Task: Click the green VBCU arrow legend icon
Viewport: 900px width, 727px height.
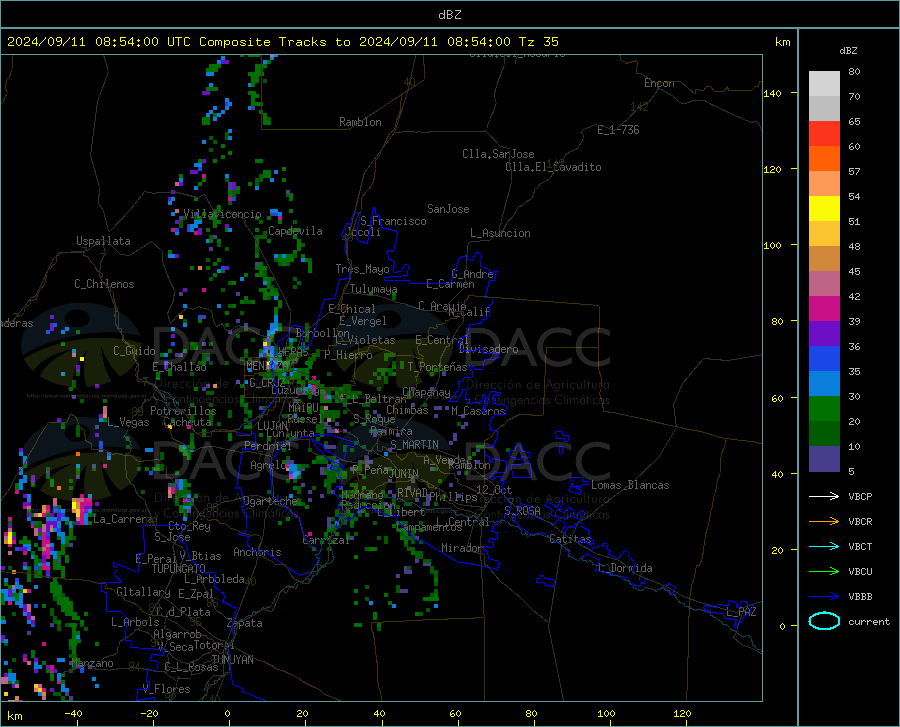Action: pyautogui.click(x=824, y=572)
